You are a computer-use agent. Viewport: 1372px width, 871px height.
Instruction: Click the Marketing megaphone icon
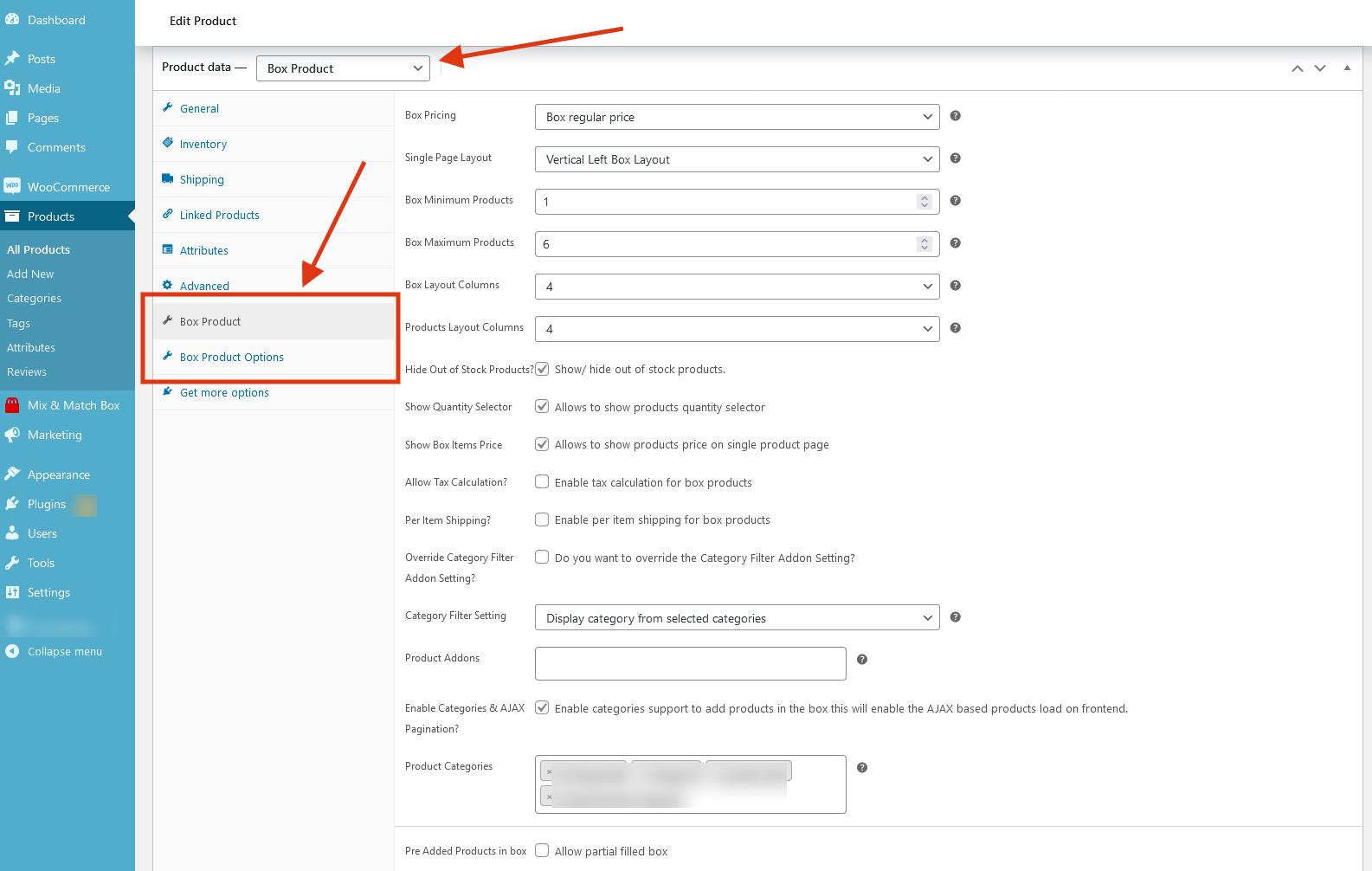point(12,435)
